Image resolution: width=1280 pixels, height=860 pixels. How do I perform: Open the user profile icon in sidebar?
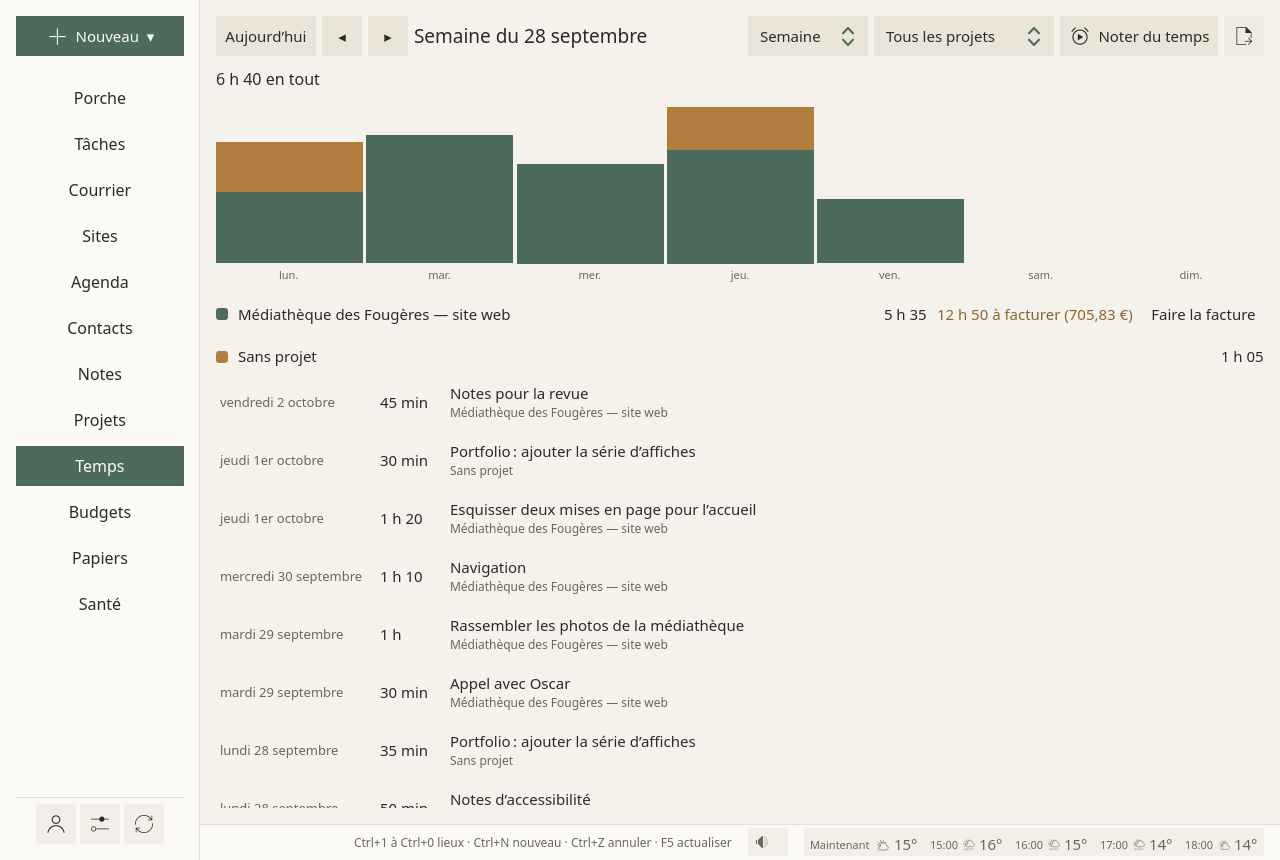click(56, 824)
